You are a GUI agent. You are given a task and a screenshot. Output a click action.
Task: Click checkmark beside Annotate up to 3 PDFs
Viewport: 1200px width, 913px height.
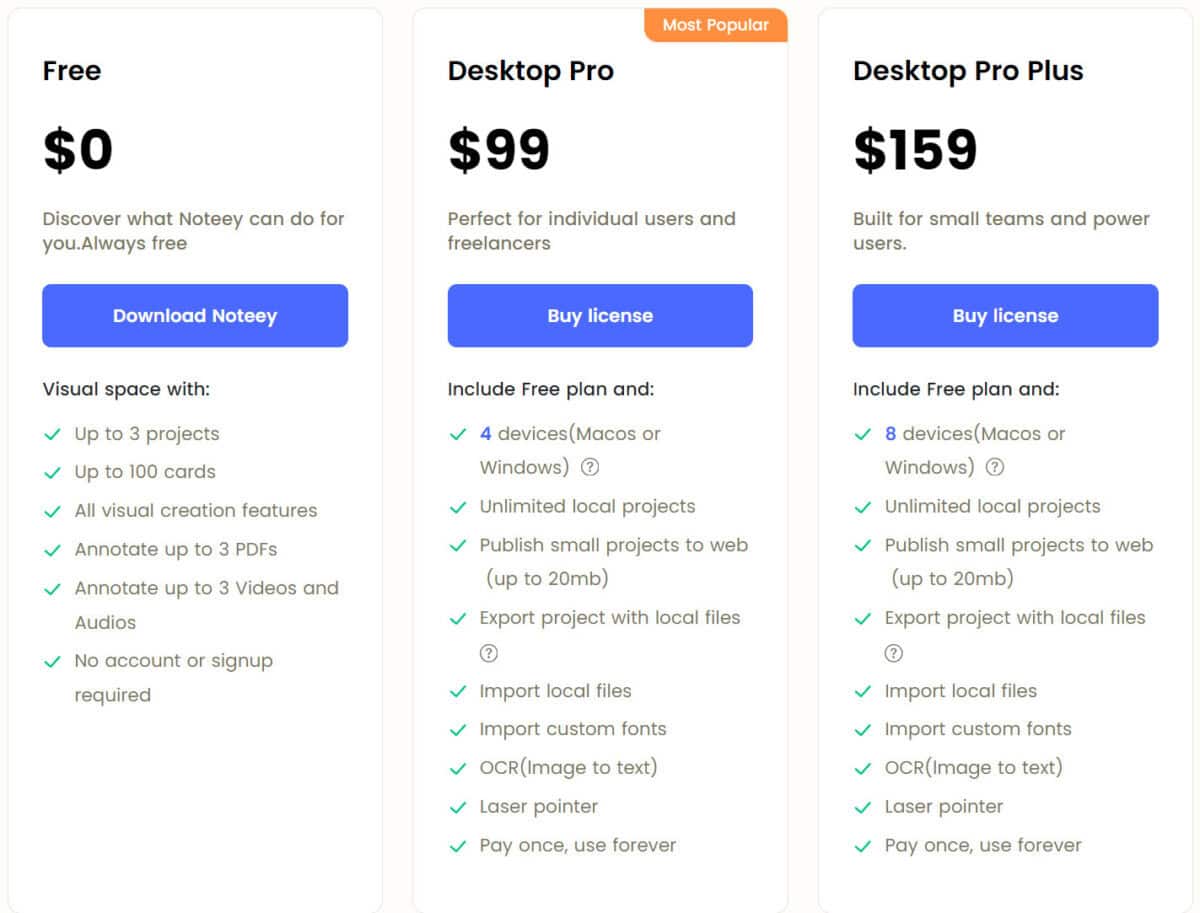click(x=53, y=550)
